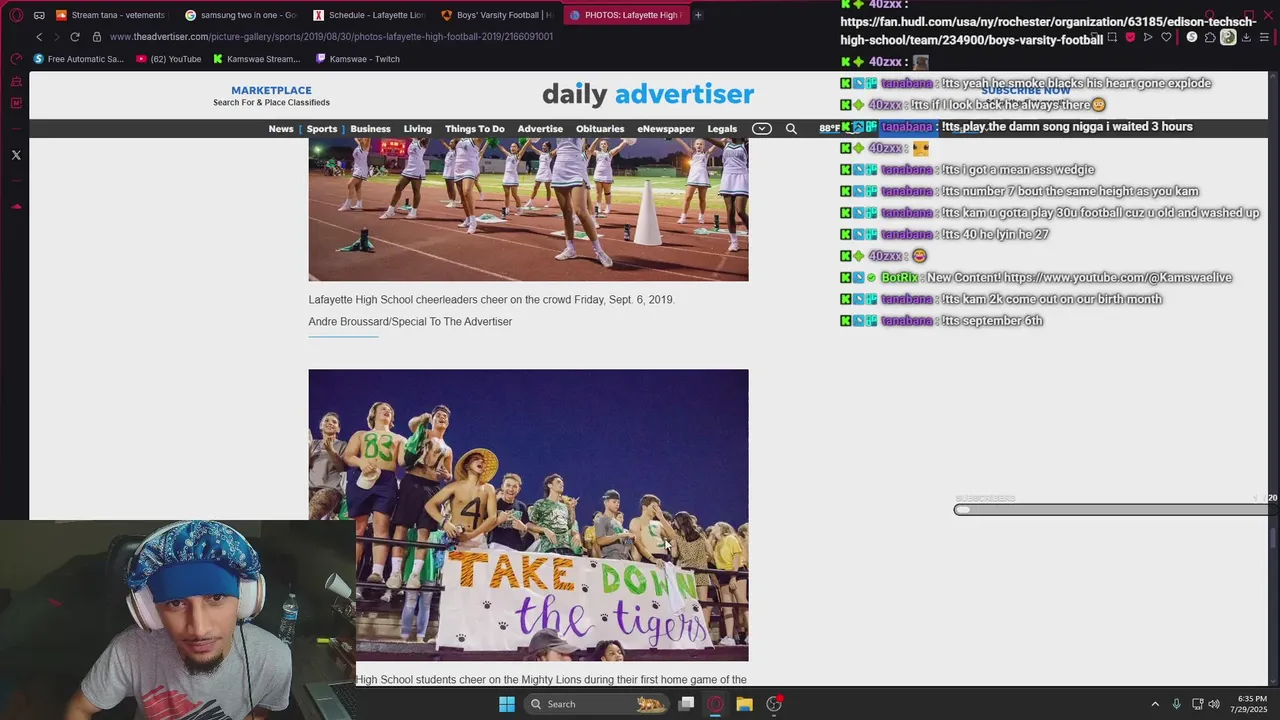Image resolution: width=1280 pixels, height=720 pixels.
Task: Go back with the browser back arrow
Action: 39,37
